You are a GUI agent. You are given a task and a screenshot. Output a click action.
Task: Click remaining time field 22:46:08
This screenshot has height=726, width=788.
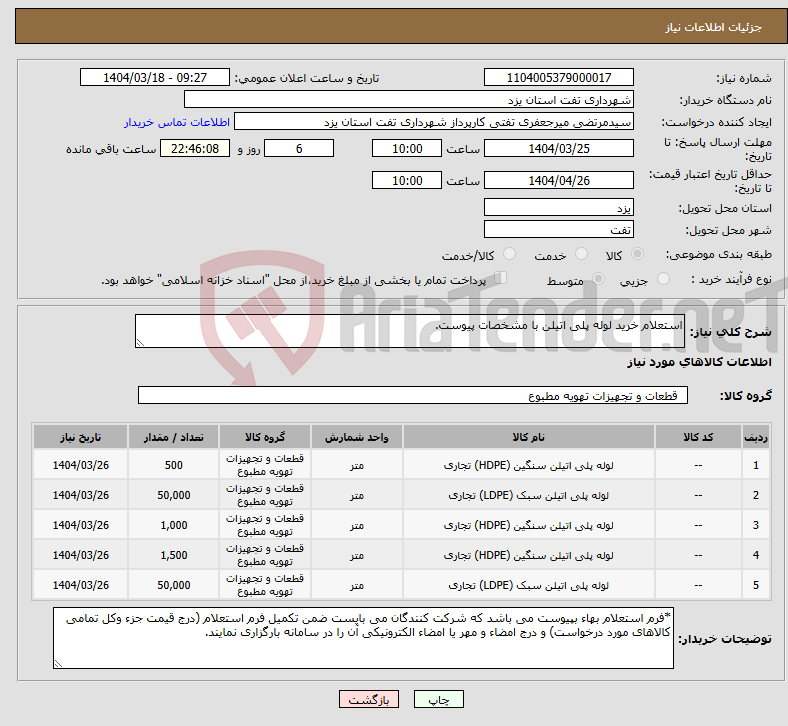click(195, 149)
